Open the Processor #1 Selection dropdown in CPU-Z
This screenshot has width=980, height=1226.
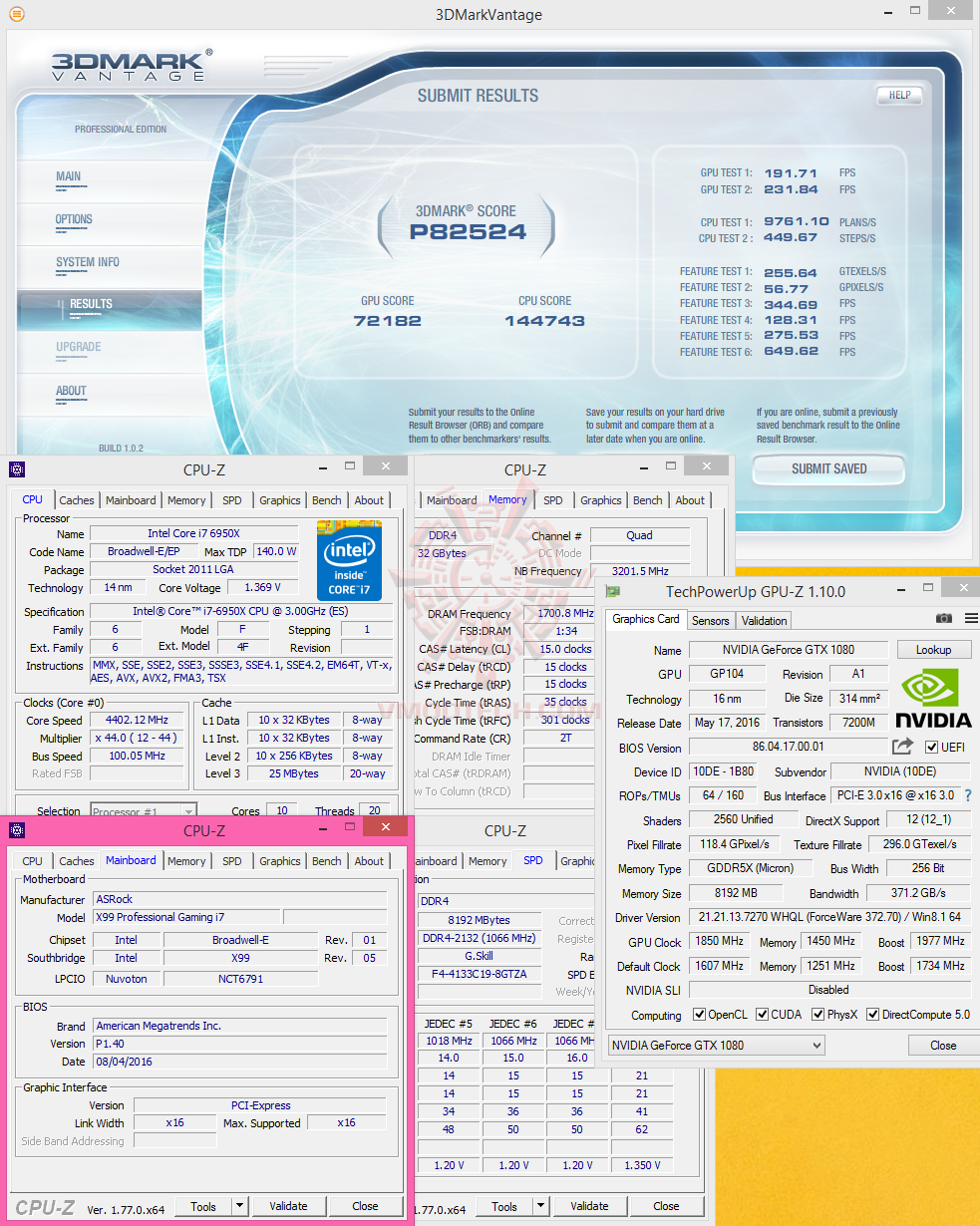pyautogui.click(x=144, y=811)
